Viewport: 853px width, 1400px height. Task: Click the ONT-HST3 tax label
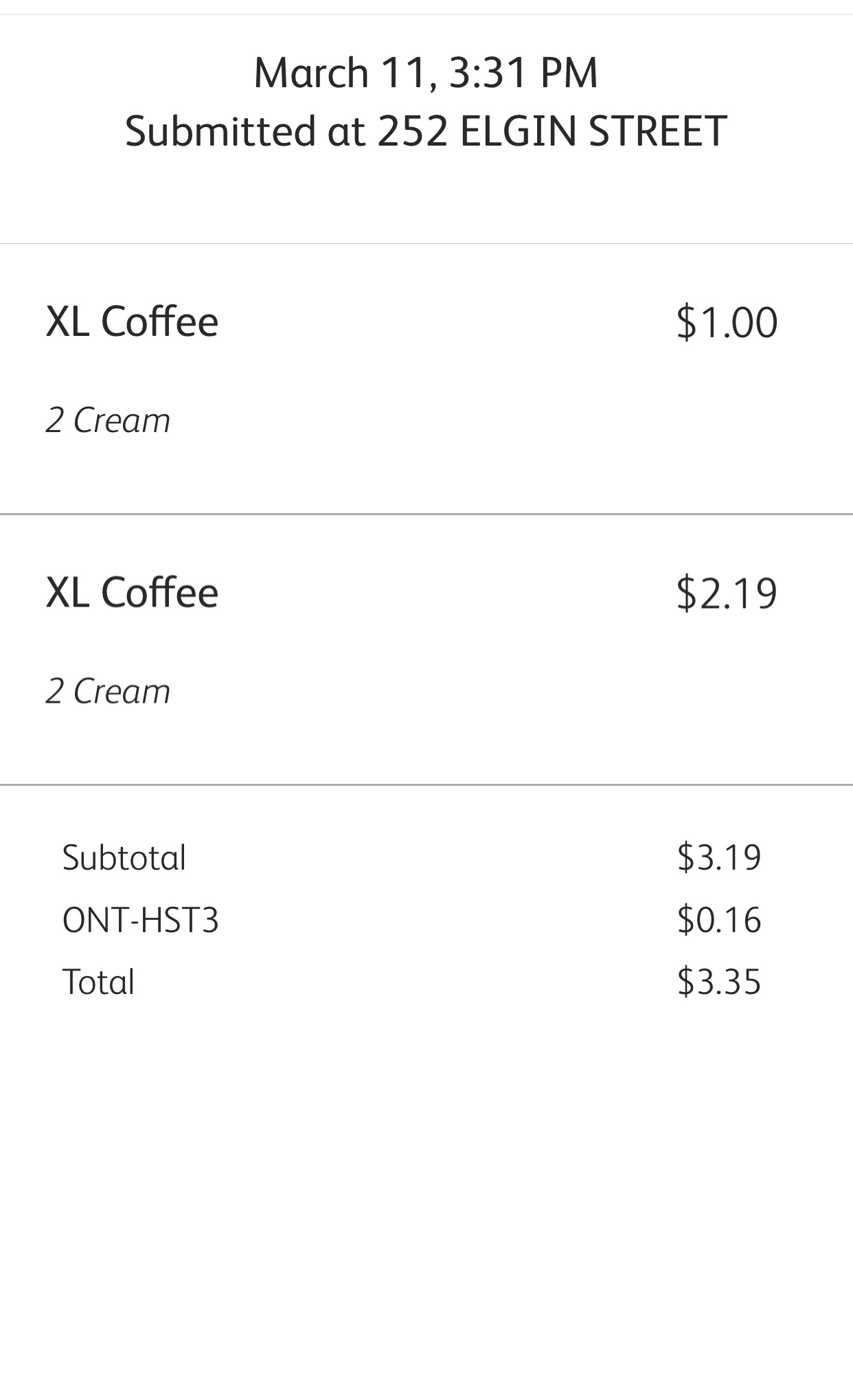(x=140, y=920)
